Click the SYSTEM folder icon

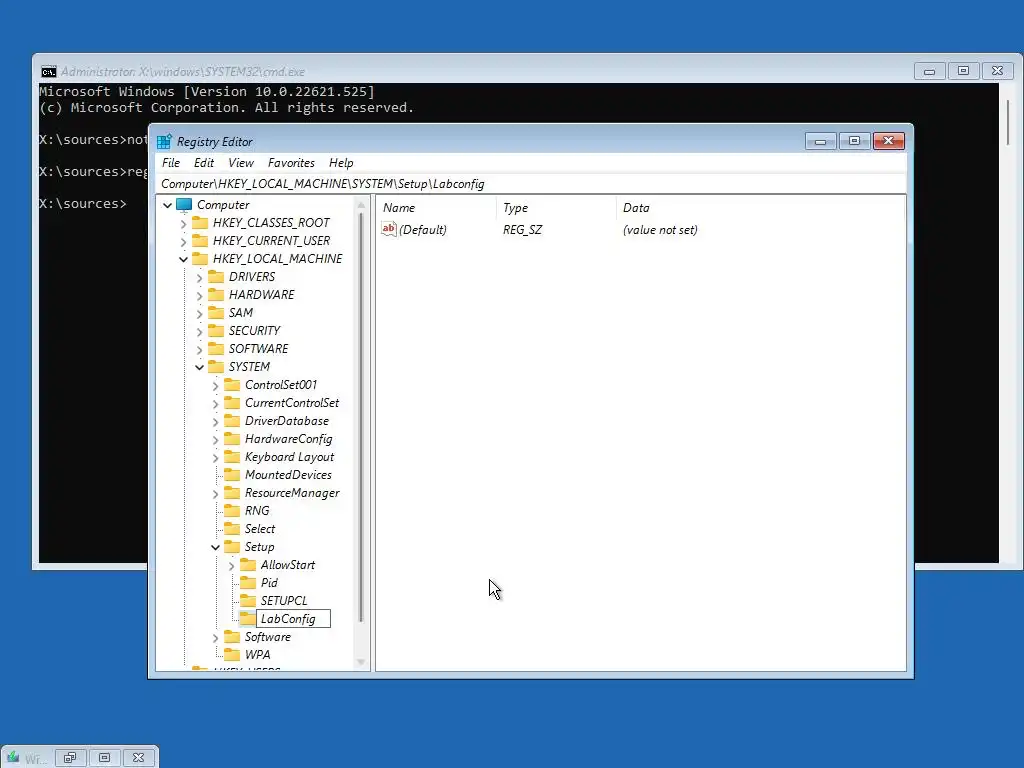coord(216,366)
